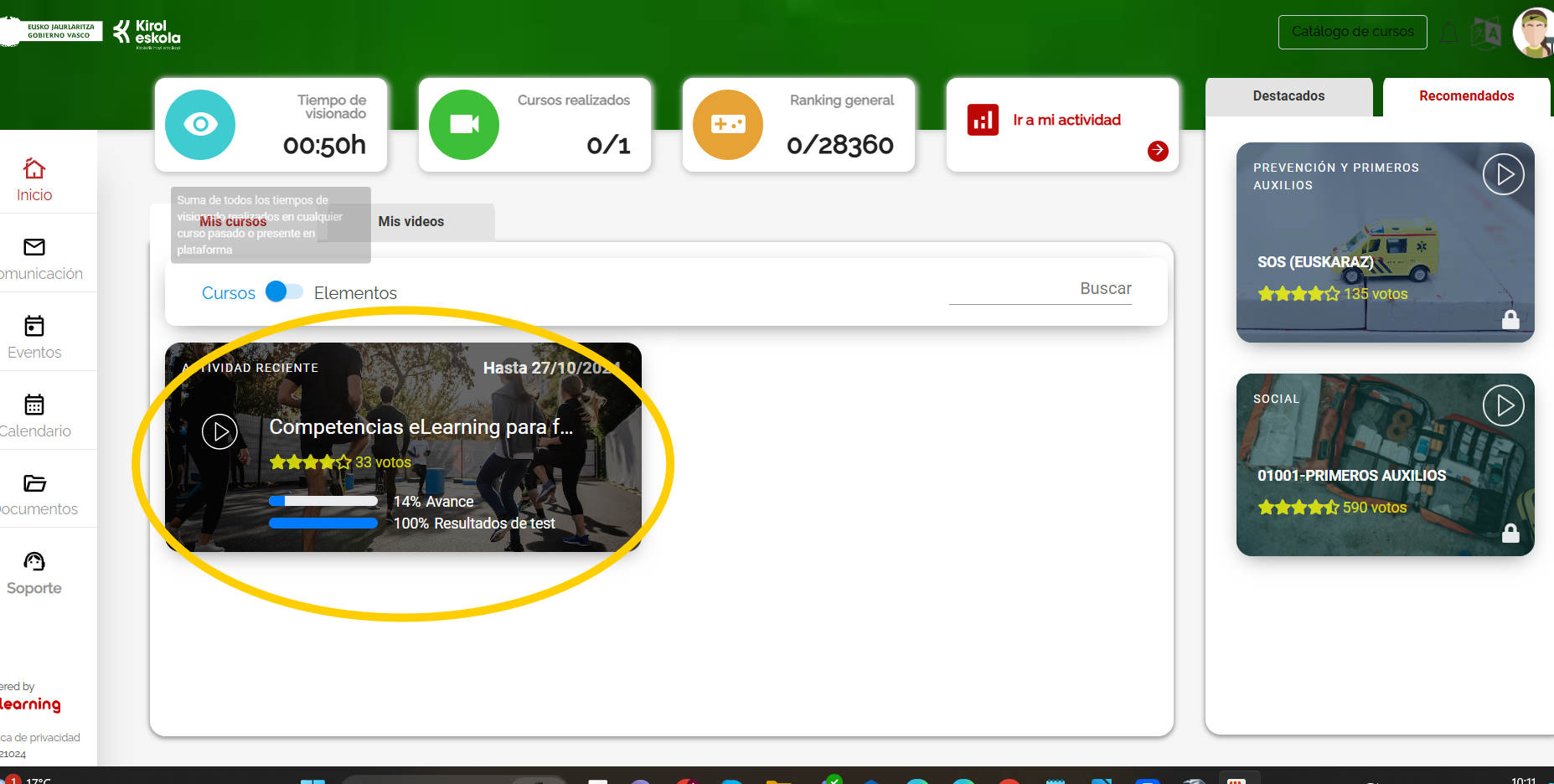The width and height of the screenshot is (1554, 784).
Task: Open Eventos calendar icon in sidebar
Action: tap(34, 326)
